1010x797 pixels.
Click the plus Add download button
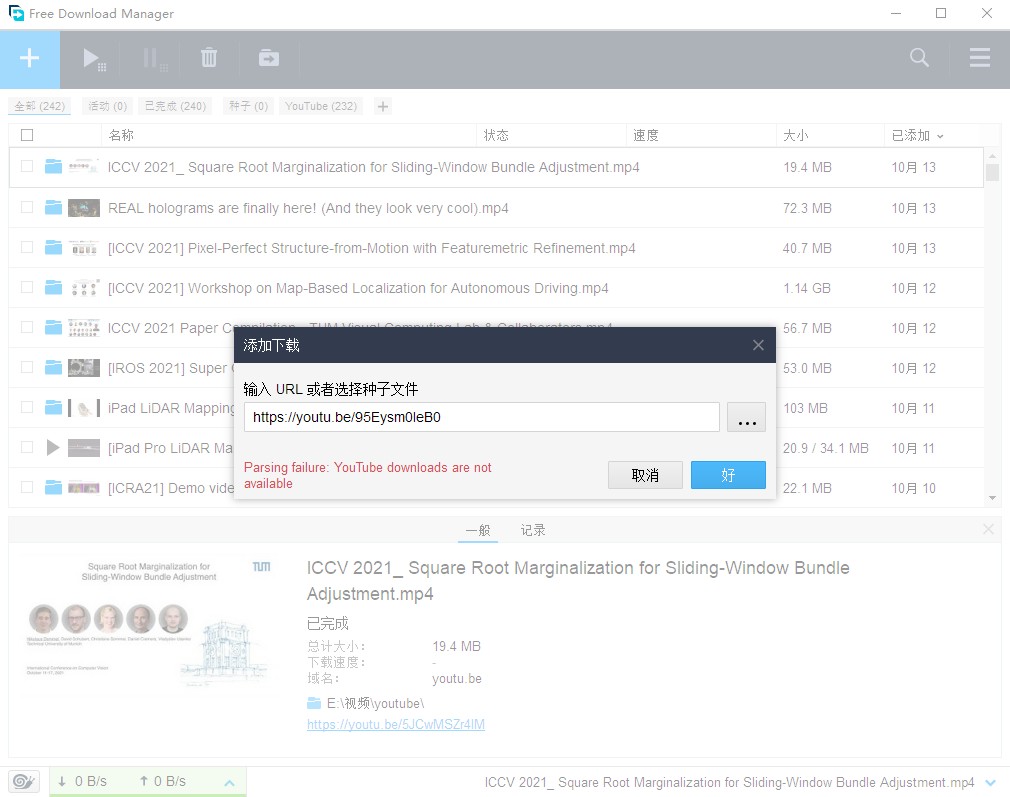point(30,59)
